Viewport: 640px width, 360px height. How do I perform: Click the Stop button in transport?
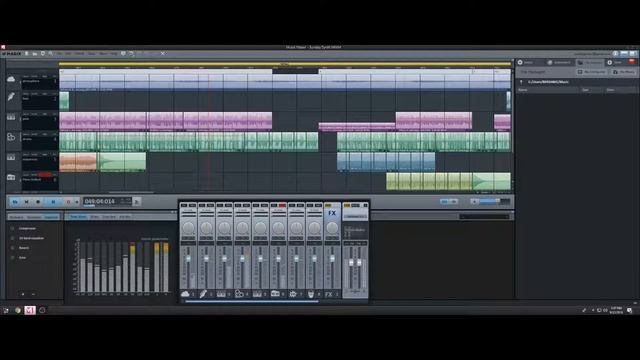click(38, 202)
